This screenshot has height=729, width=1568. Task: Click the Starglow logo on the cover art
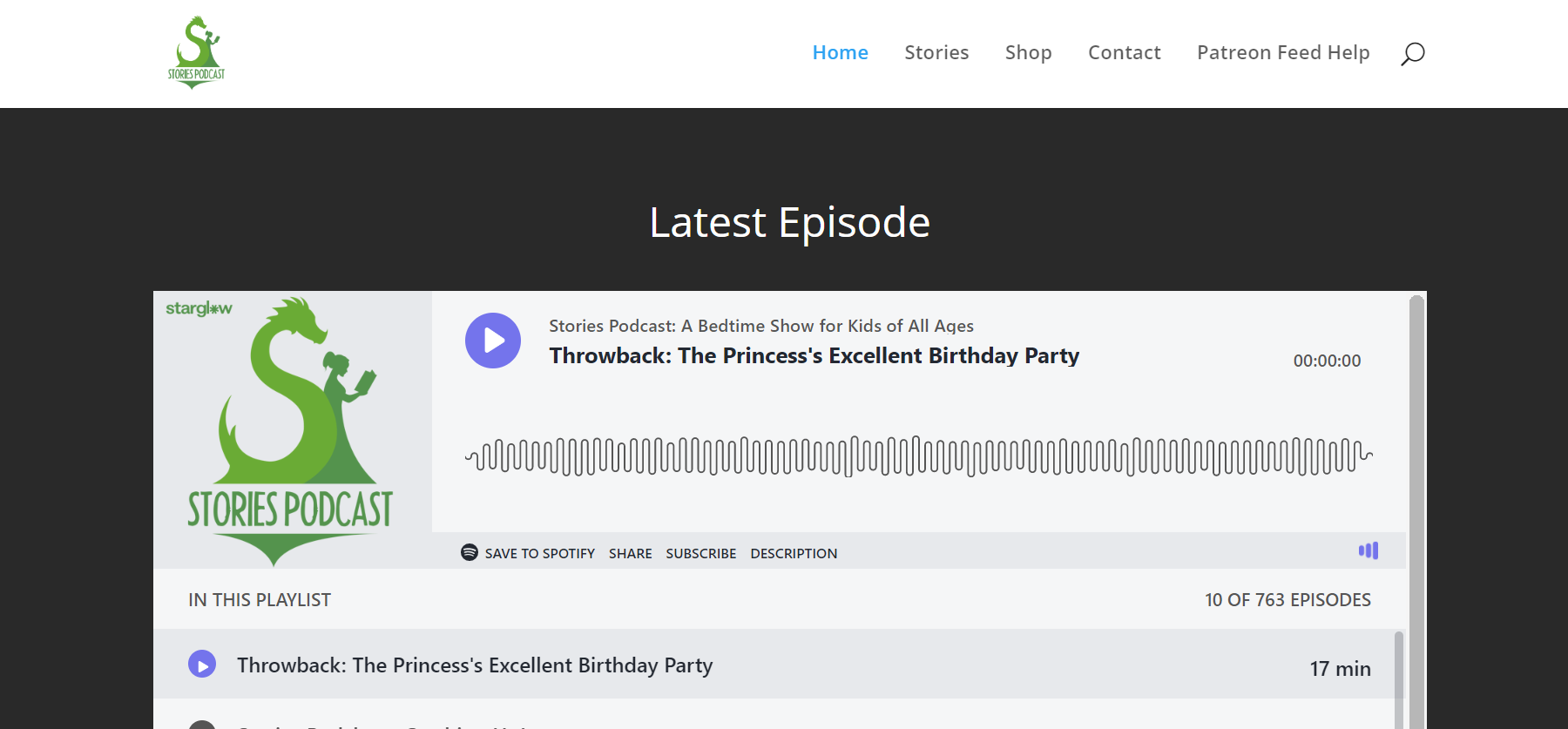(199, 309)
